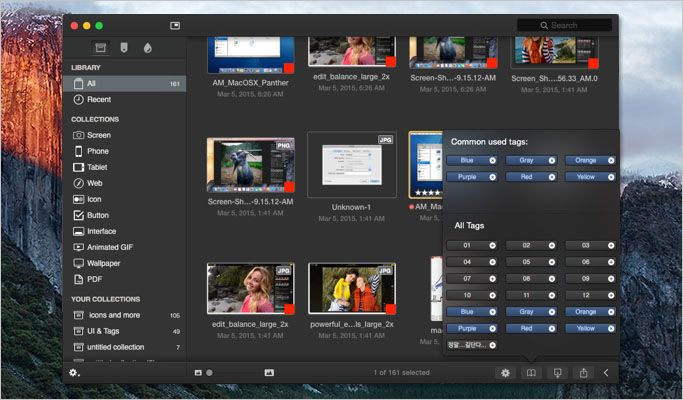Select All in the Library section
The image size is (683, 400).
pos(125,84)
